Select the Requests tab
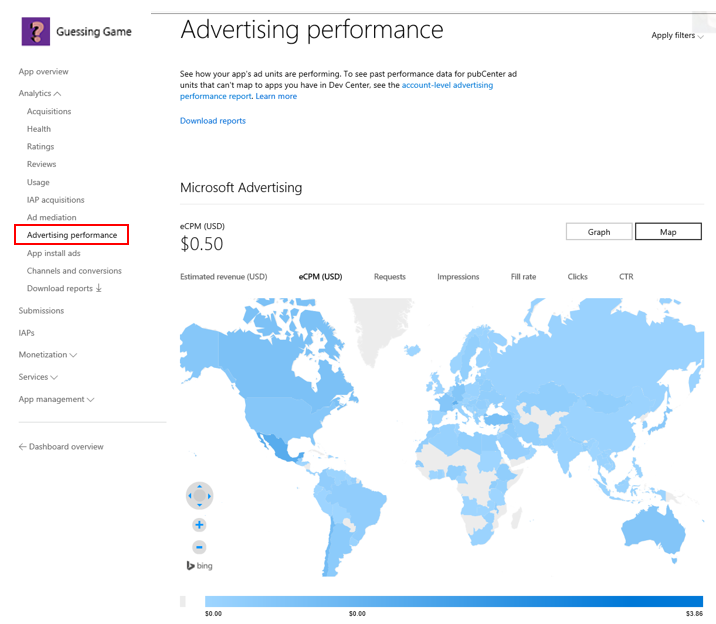716x624 pixels. 390,277
